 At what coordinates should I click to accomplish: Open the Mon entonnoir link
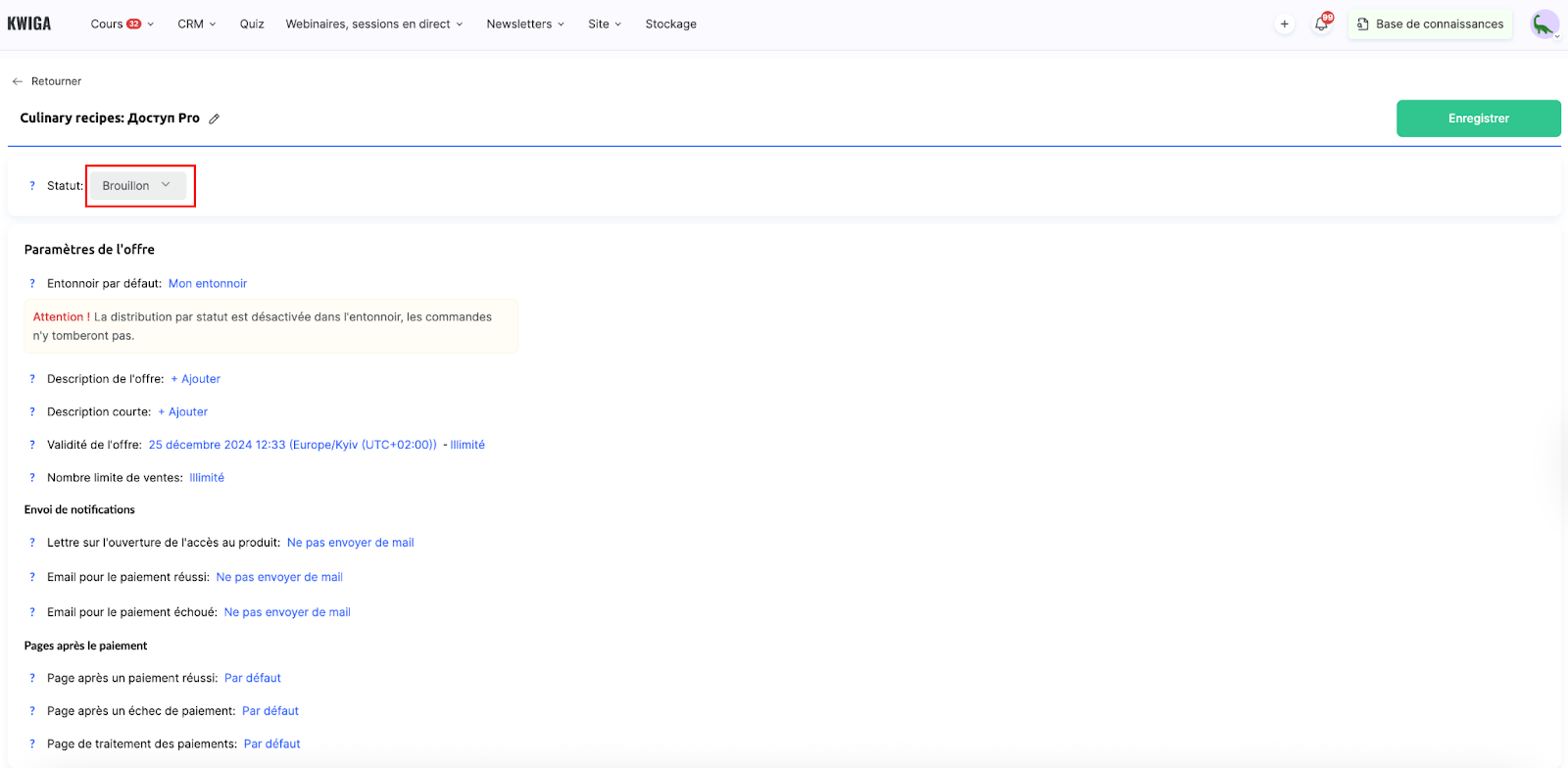(208, 284)
